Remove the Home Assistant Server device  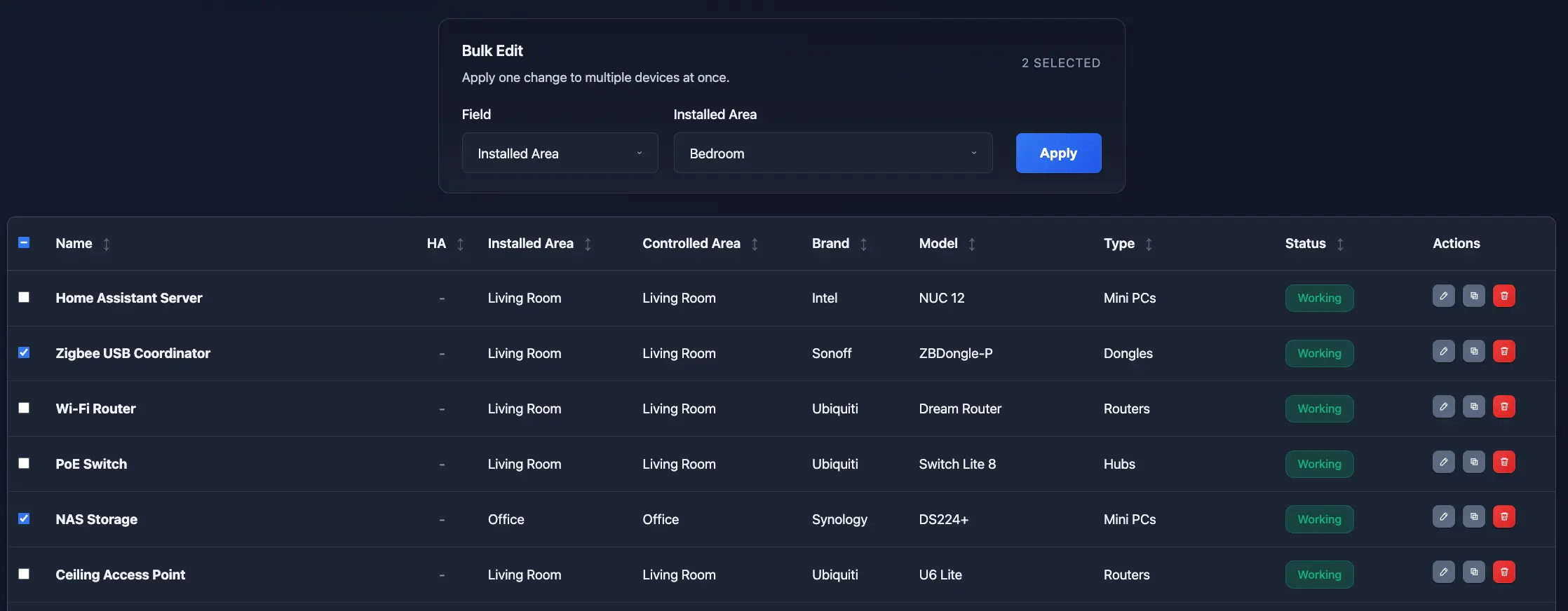1503,296
